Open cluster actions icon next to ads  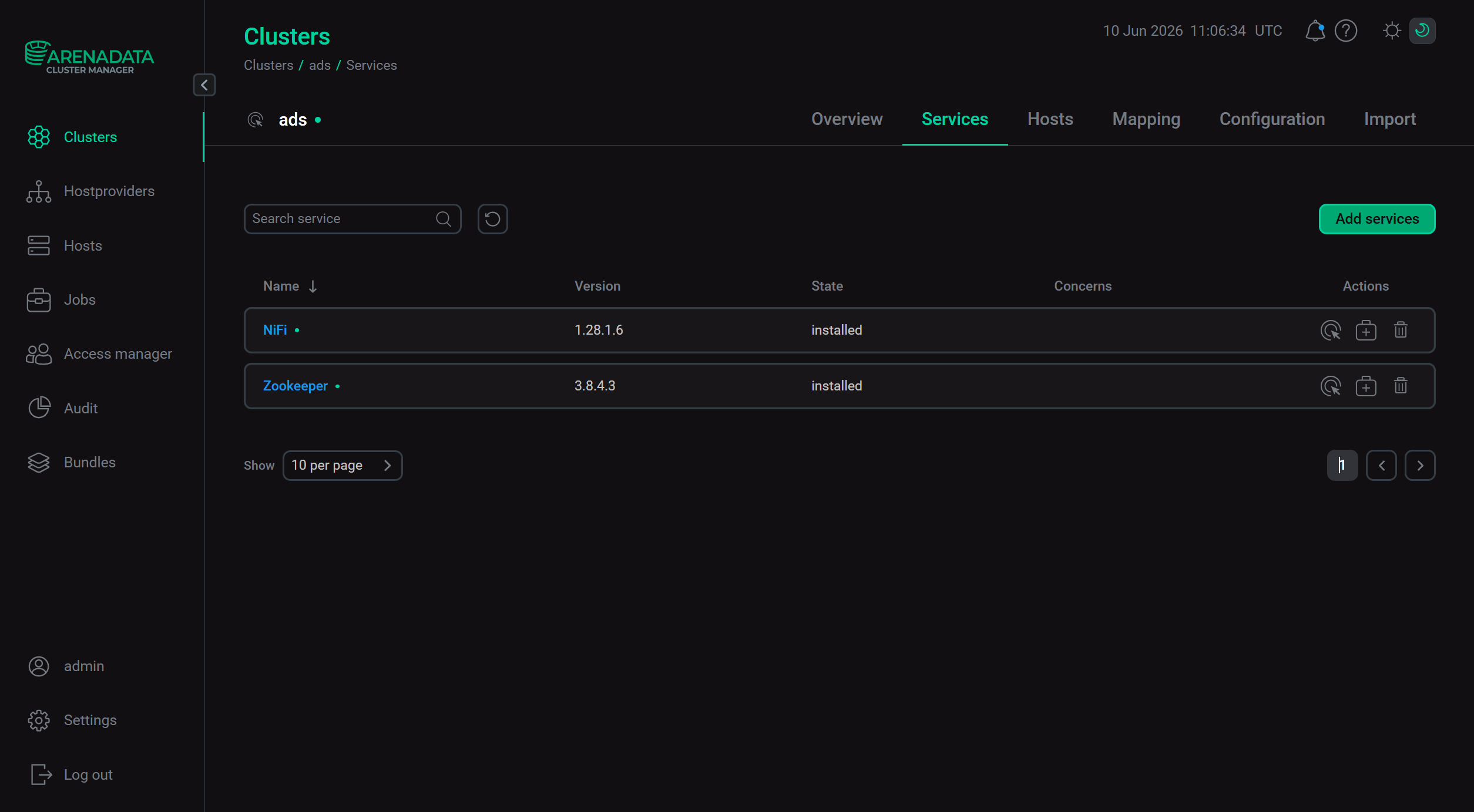[255, 120]
